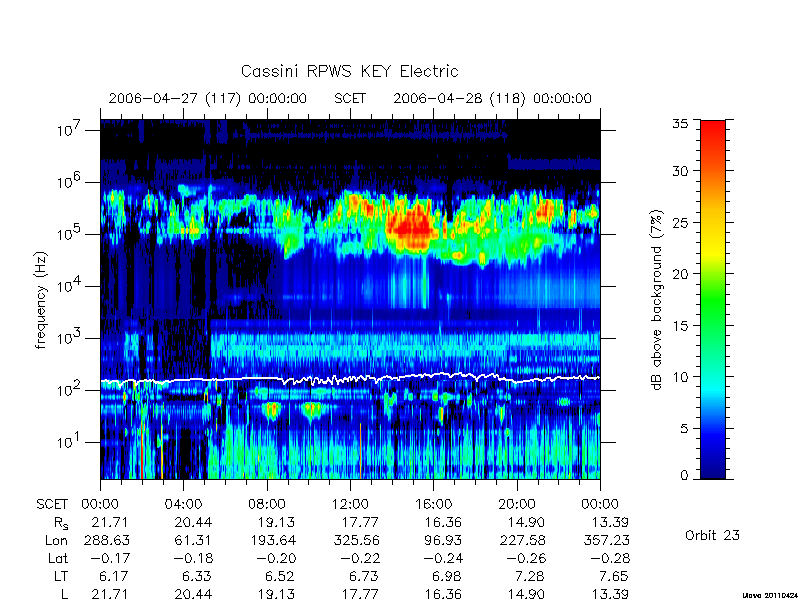
Task: Click the time axis tick '16:00'
Action: (x=433, y=505)
